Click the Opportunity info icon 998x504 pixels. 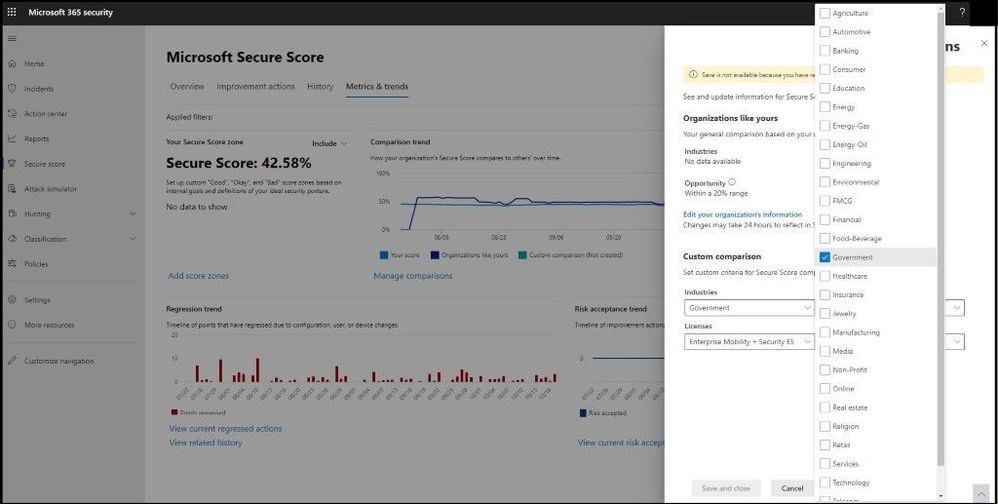pyautogui.click(x=732, y=182)
